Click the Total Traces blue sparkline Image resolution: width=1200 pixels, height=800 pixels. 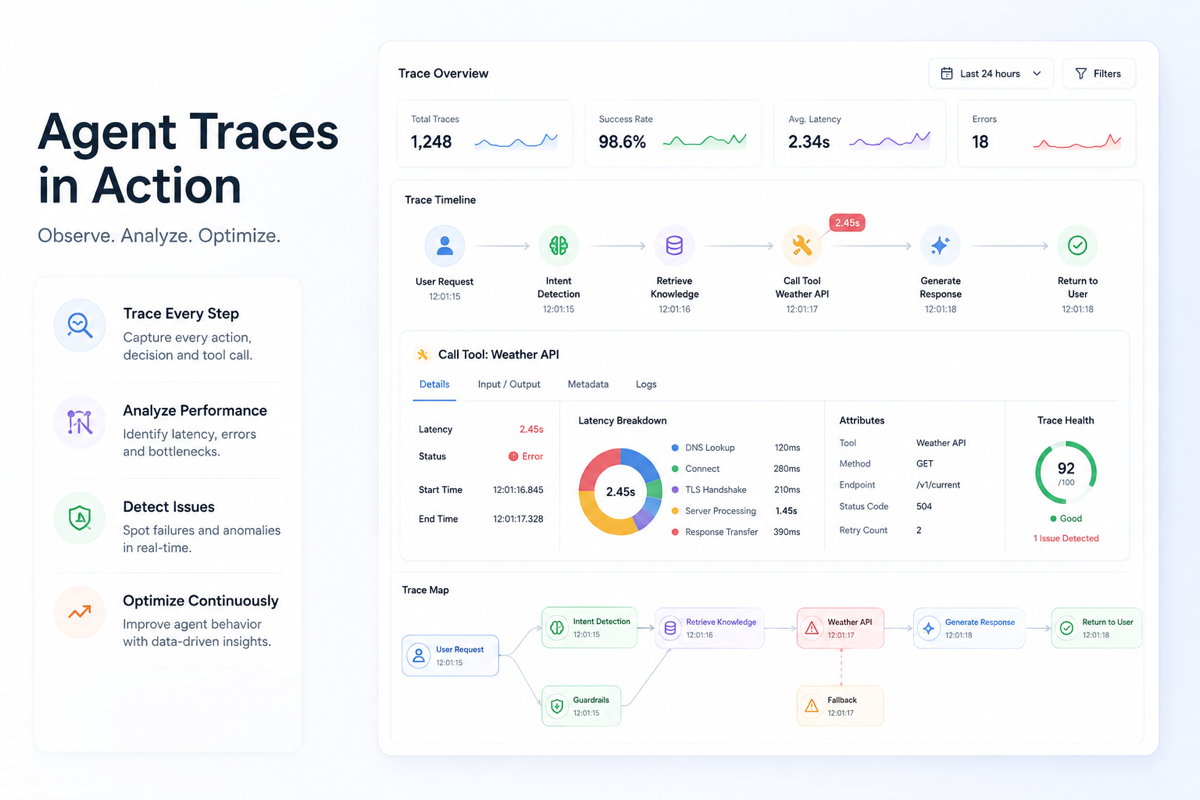516,142
